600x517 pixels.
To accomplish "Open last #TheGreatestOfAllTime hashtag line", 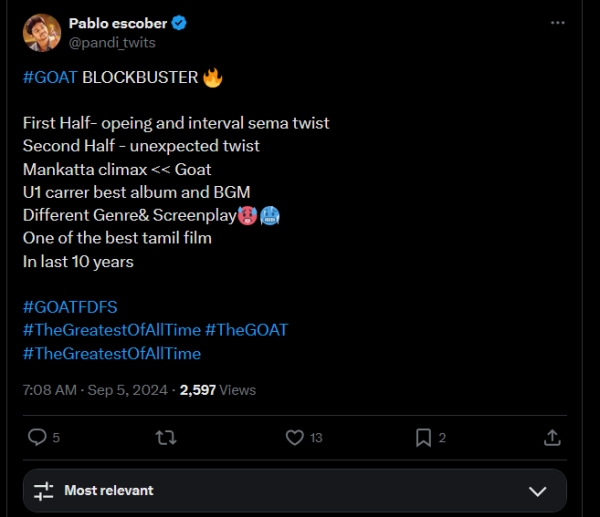I will [x=111, y=353].
